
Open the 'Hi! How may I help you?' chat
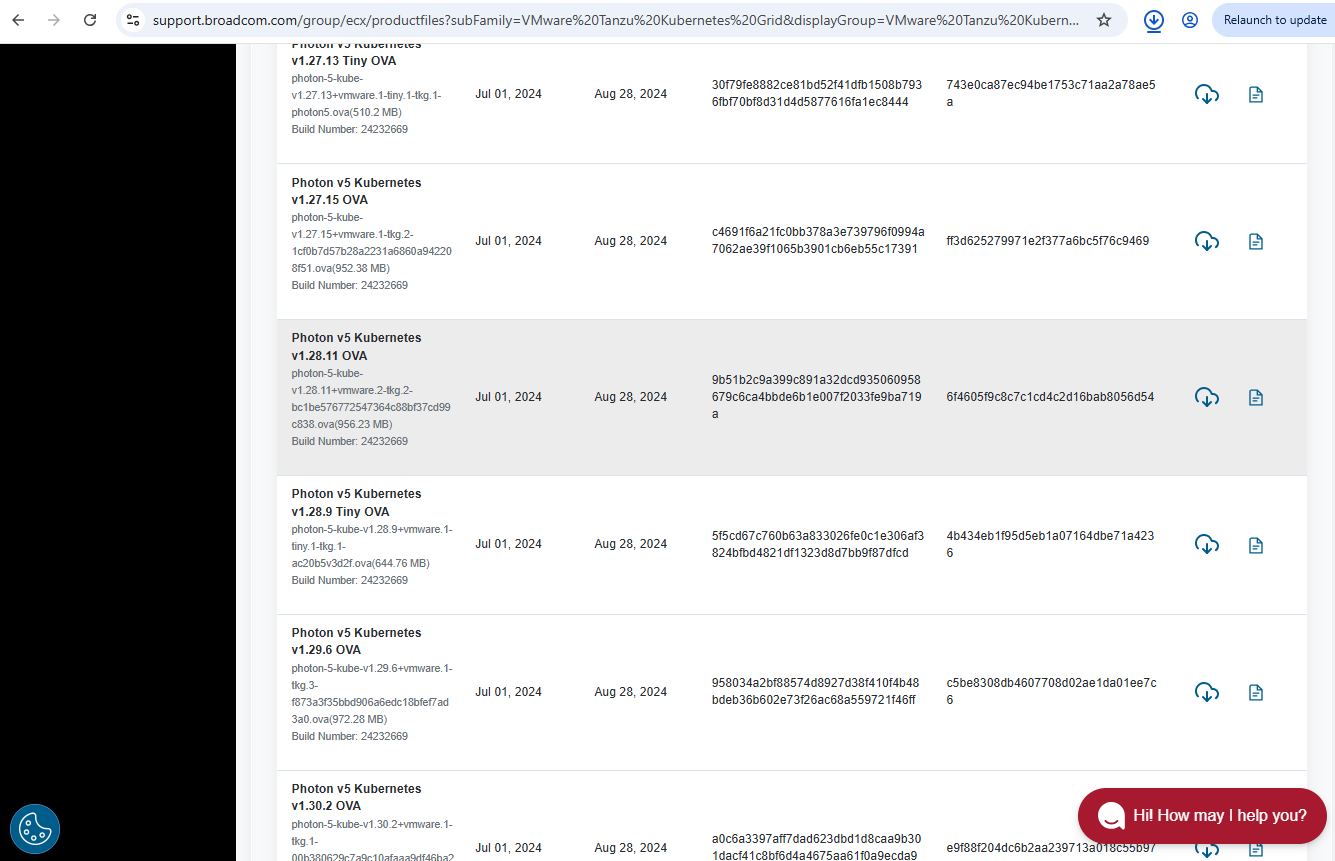pyautogui.click(x=1202, y=816)
